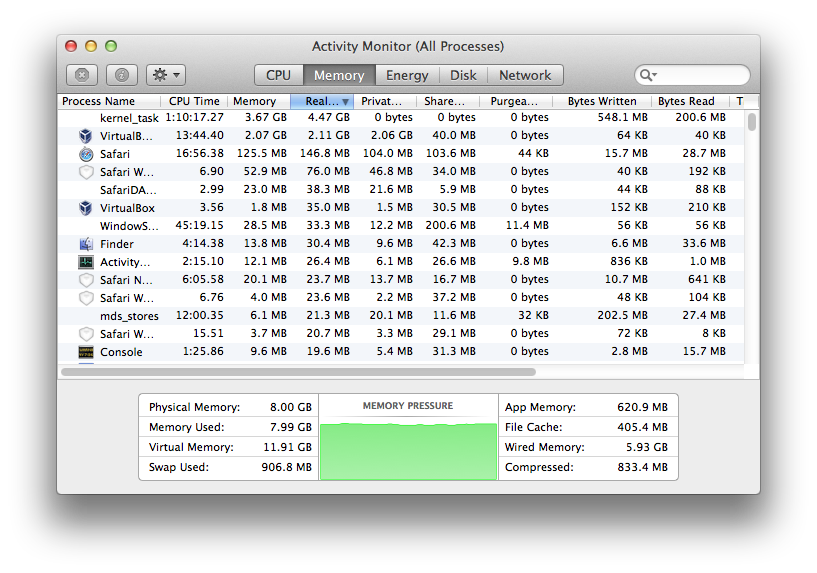Click bytes written 548.1 MB cell
This screenshot has width=817, height=573.
(622, 117)
